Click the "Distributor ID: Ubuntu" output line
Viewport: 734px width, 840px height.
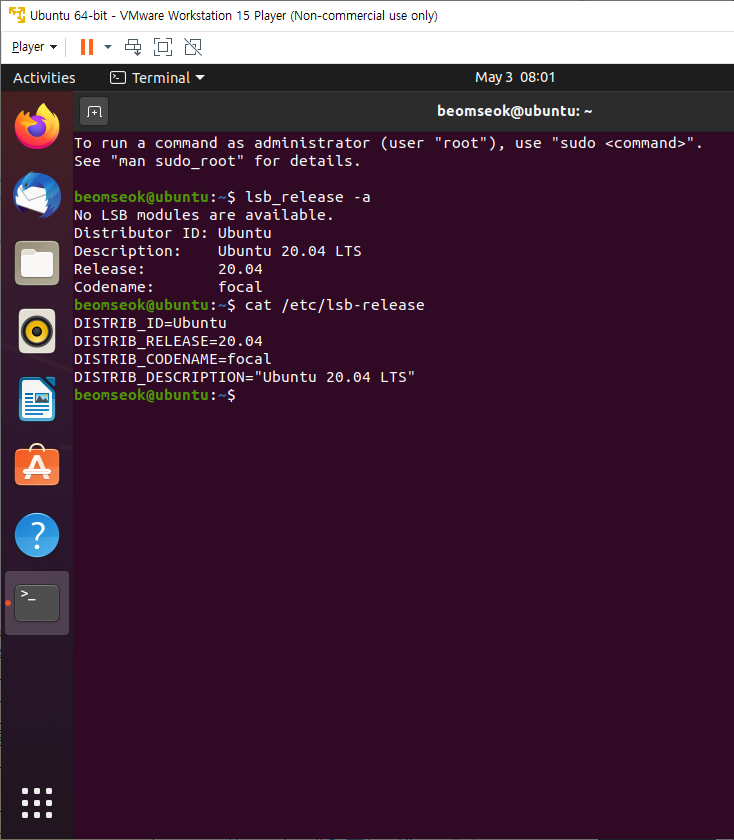tap(173, 233)
